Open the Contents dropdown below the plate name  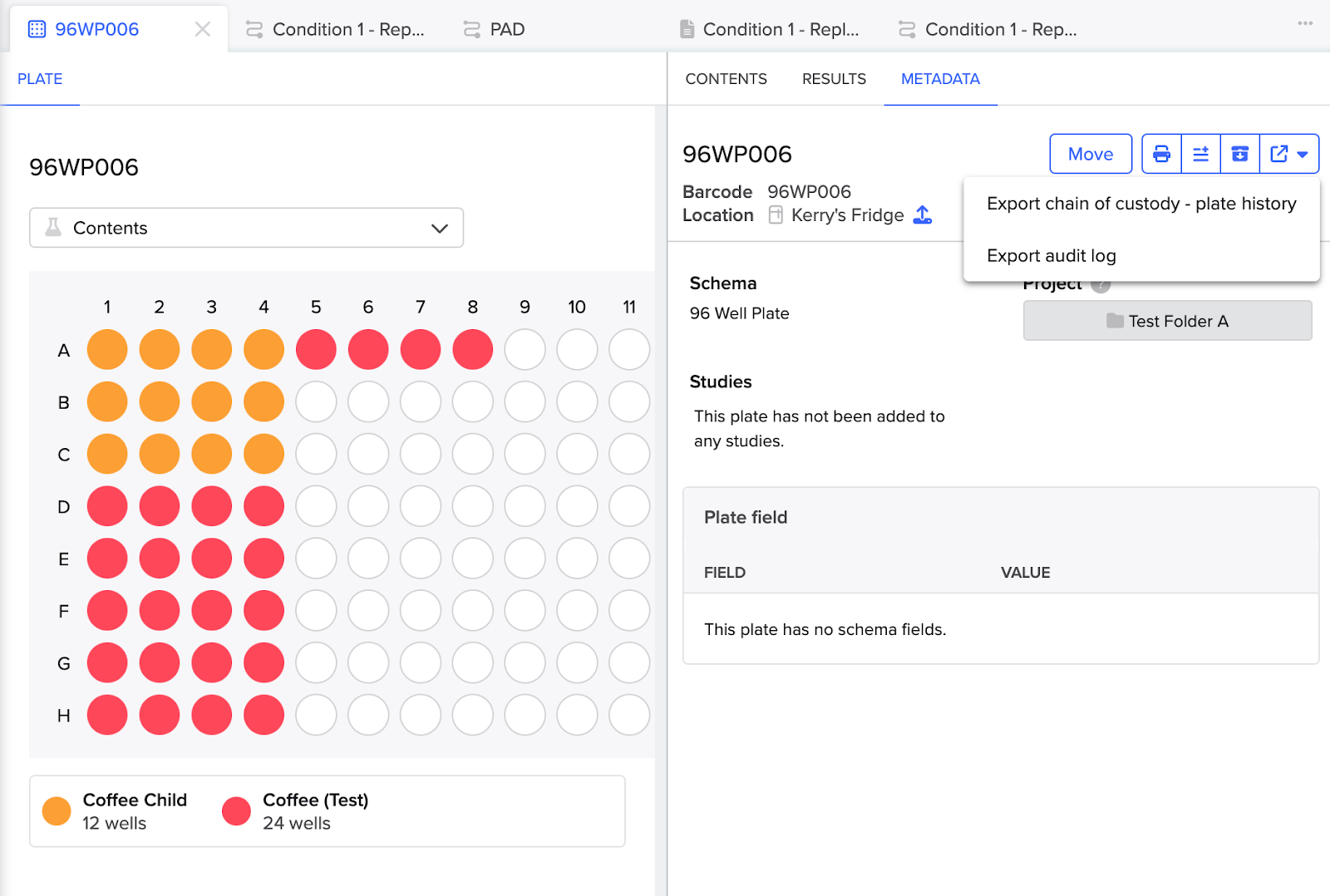click(246, 227)
